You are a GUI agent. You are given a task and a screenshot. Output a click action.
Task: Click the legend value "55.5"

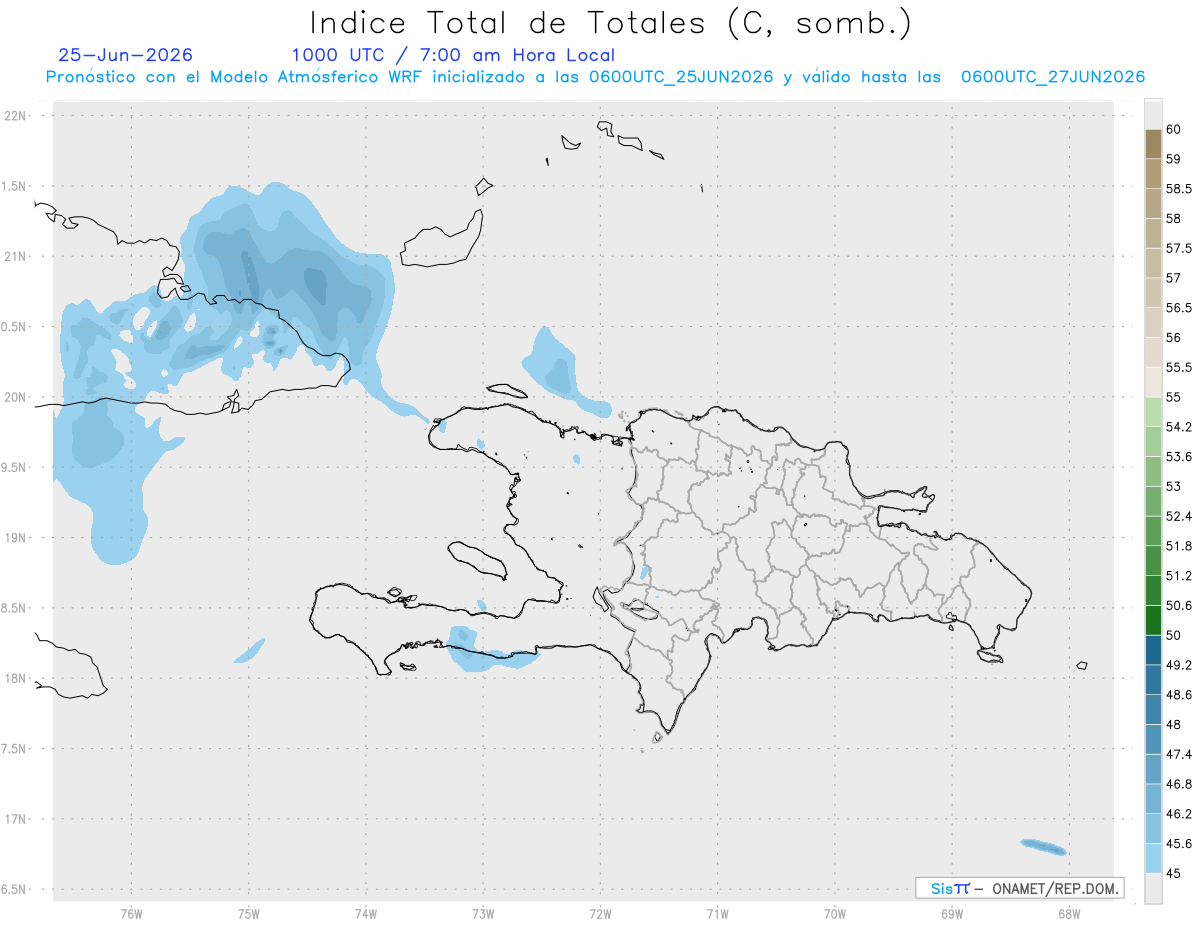1179,367
